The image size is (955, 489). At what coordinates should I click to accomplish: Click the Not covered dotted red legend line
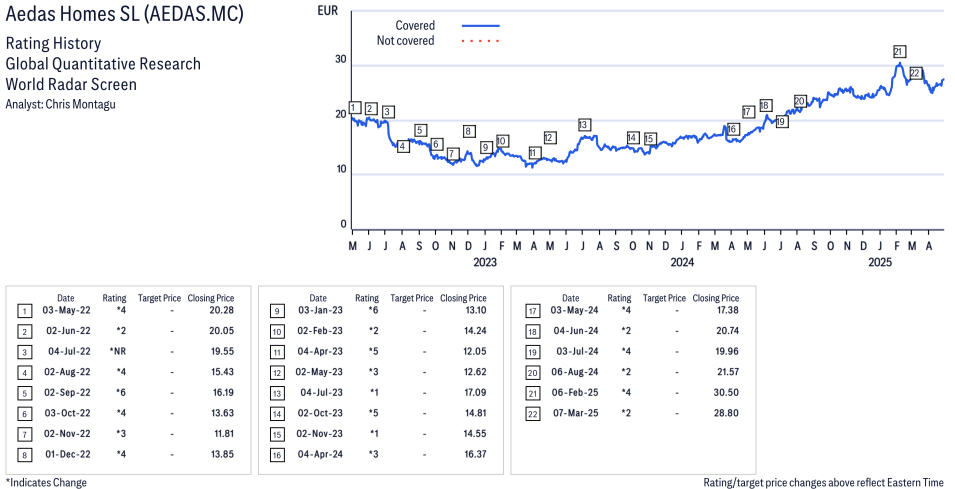(x=481, y=41)
